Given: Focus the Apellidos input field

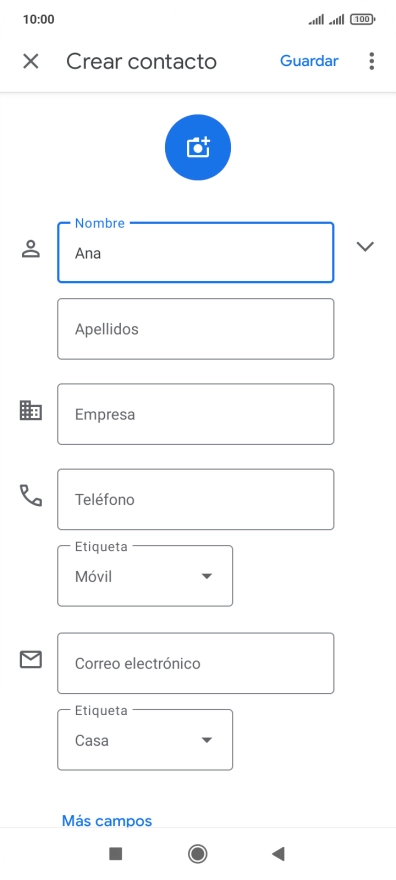Looking at the screenshot, I should coord(196,329).
